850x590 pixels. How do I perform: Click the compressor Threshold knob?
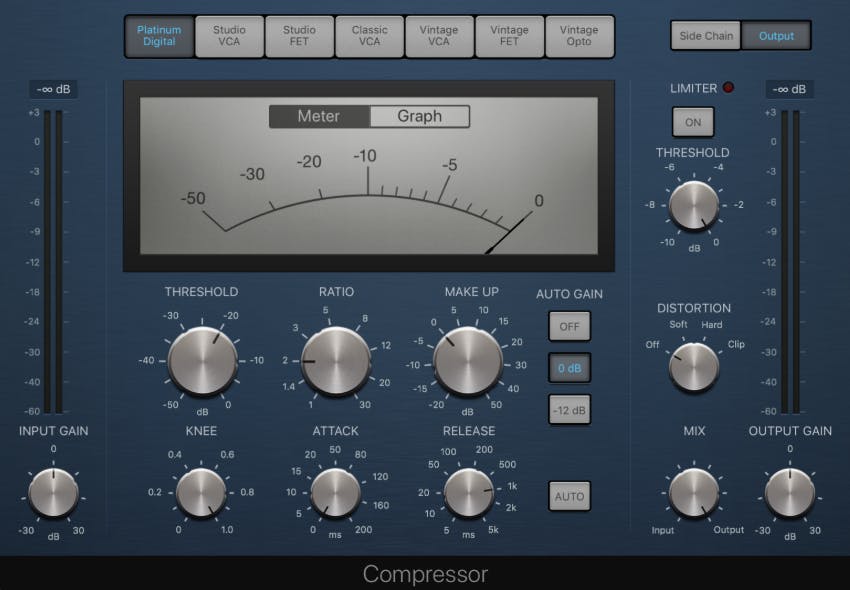tap(201, 361)
